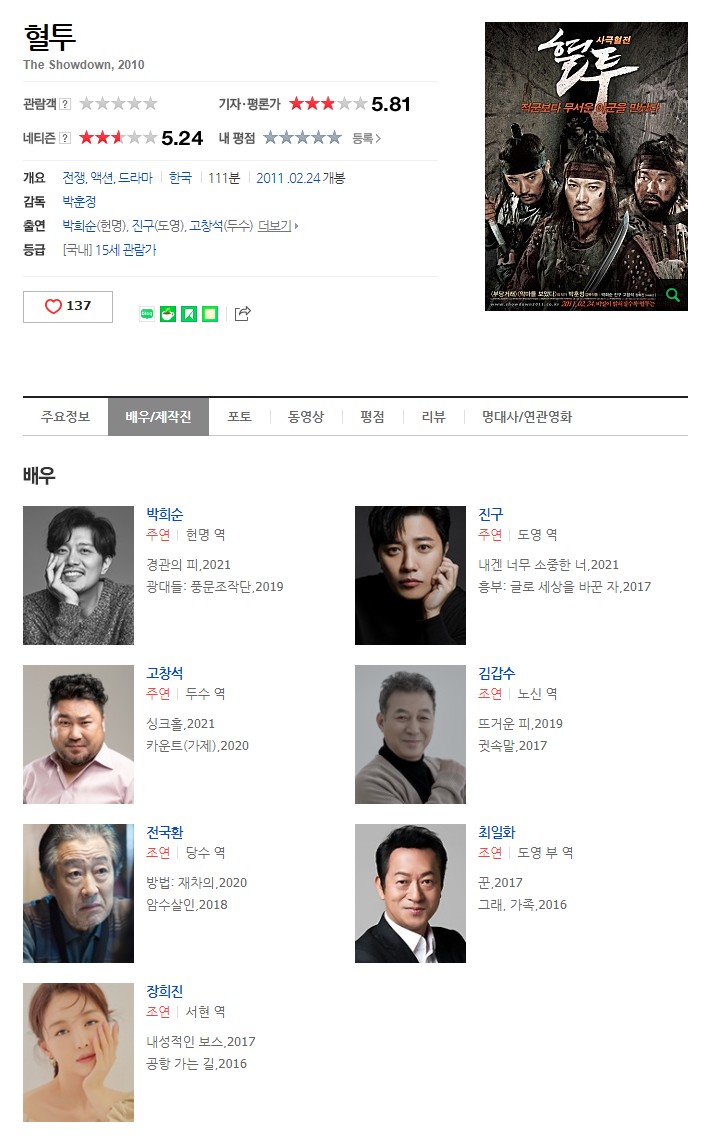Expand the cast list with 더보기
The width and height of the screenshot is (711, 1144).
tap(278, 226)
